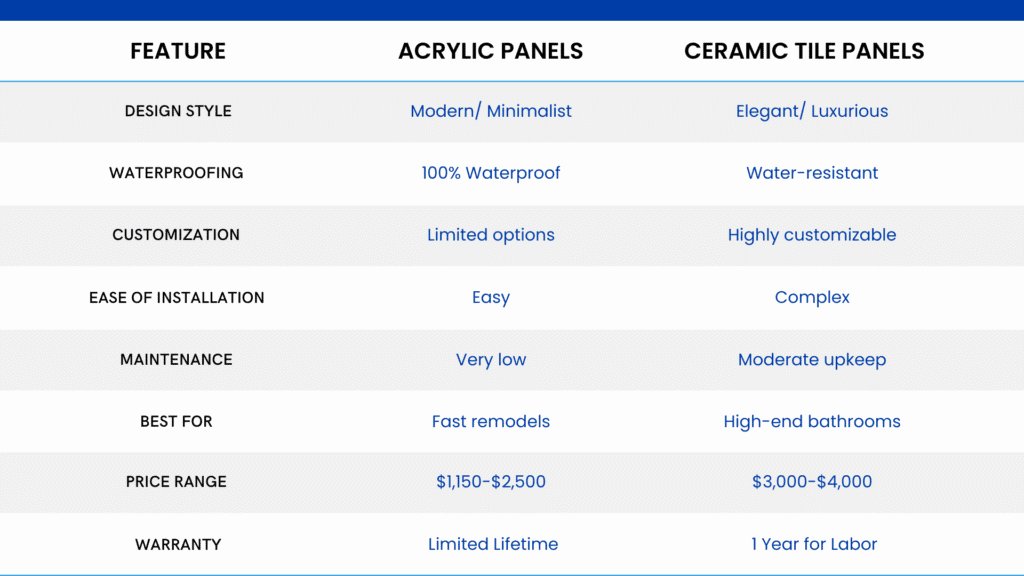Click the Moderate upkeep cell

[812, 359]
